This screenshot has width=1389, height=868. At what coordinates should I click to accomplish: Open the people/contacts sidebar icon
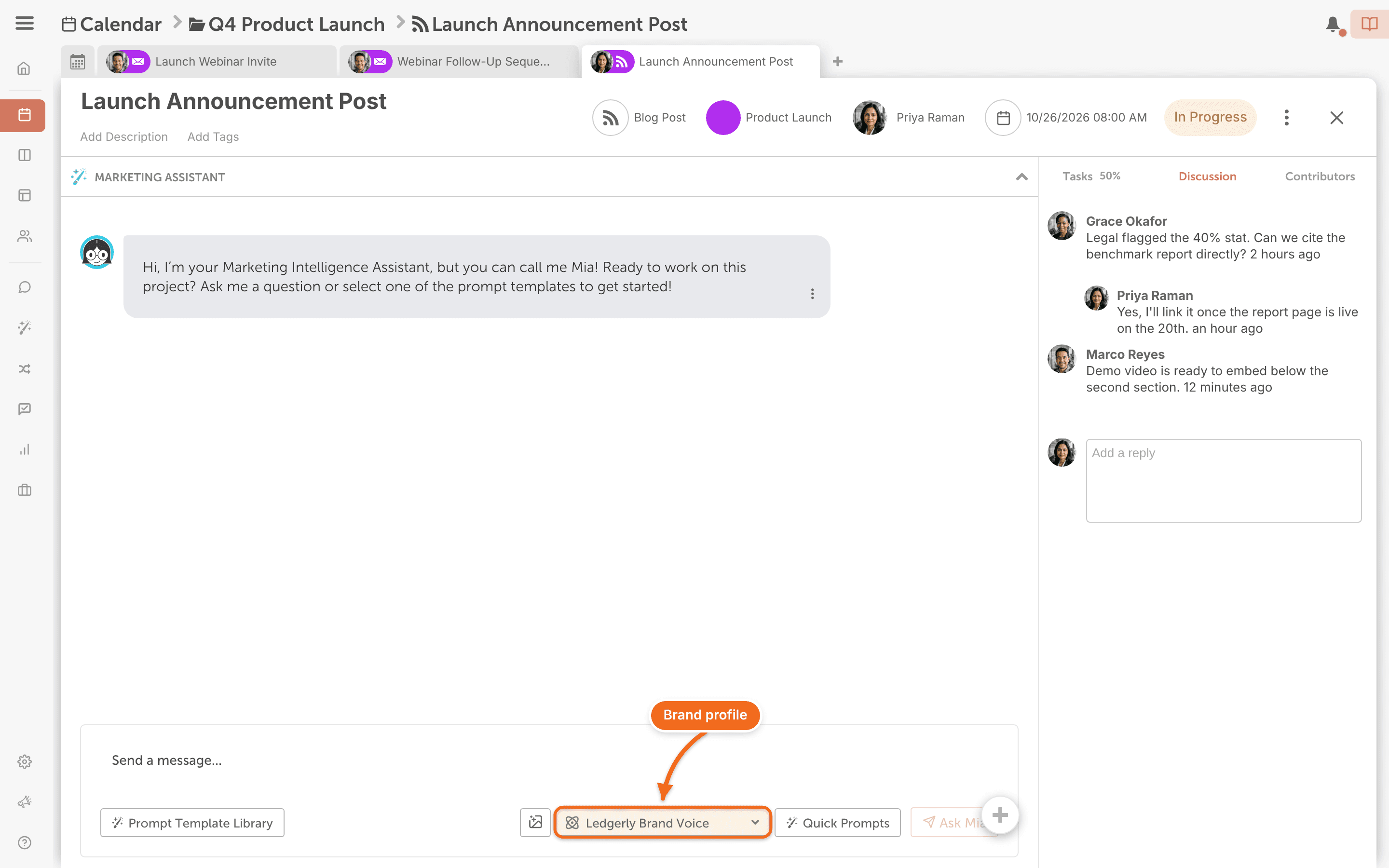click(24, 236)
